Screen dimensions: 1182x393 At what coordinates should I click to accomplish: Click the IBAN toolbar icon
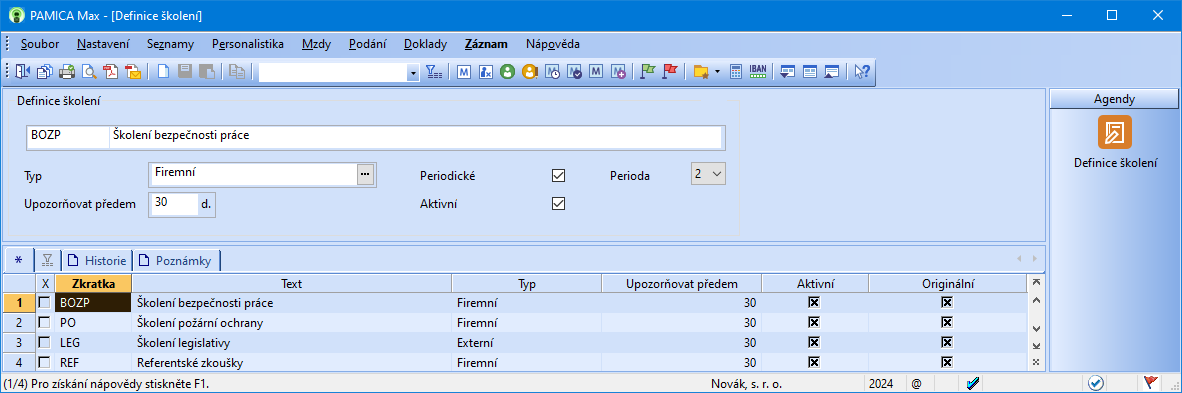tap(758, 72)
